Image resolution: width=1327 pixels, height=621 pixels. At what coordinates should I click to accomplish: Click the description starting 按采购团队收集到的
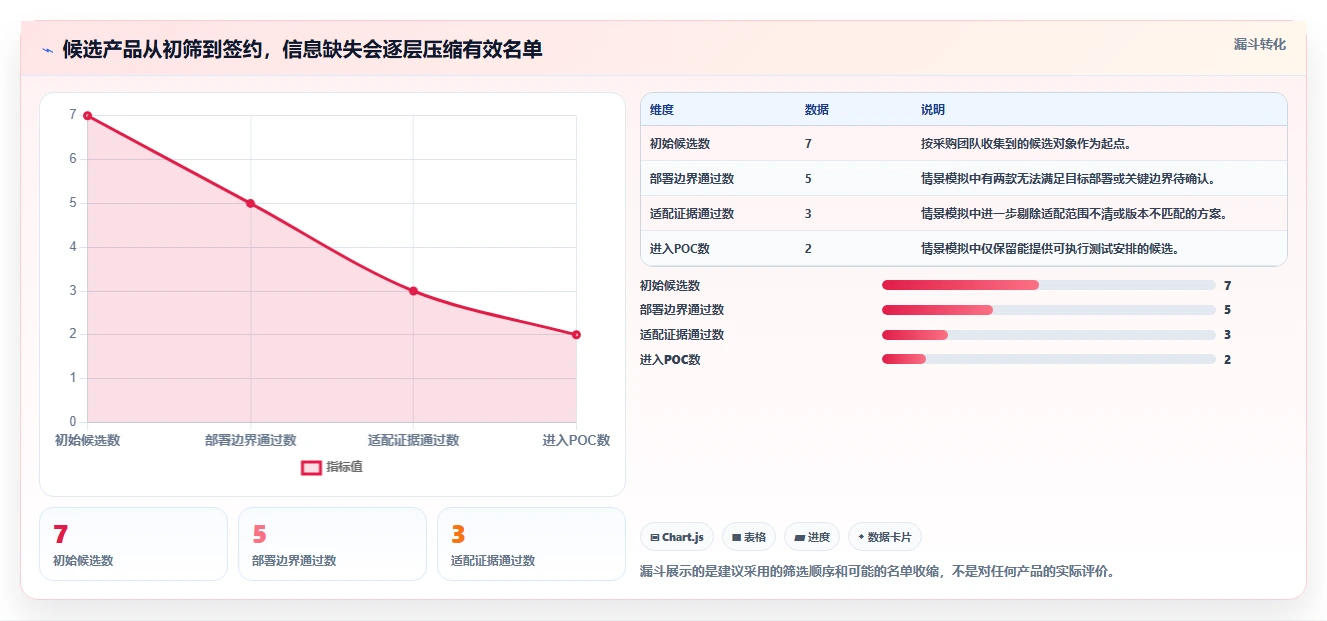click(x=1026, y=144)
